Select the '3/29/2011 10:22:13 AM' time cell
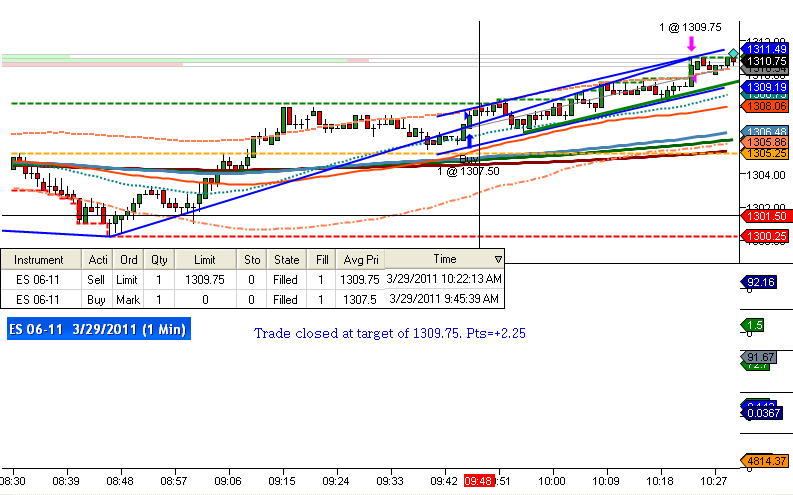The width and height of the screenshot is (793, 495). pos(444,279)
